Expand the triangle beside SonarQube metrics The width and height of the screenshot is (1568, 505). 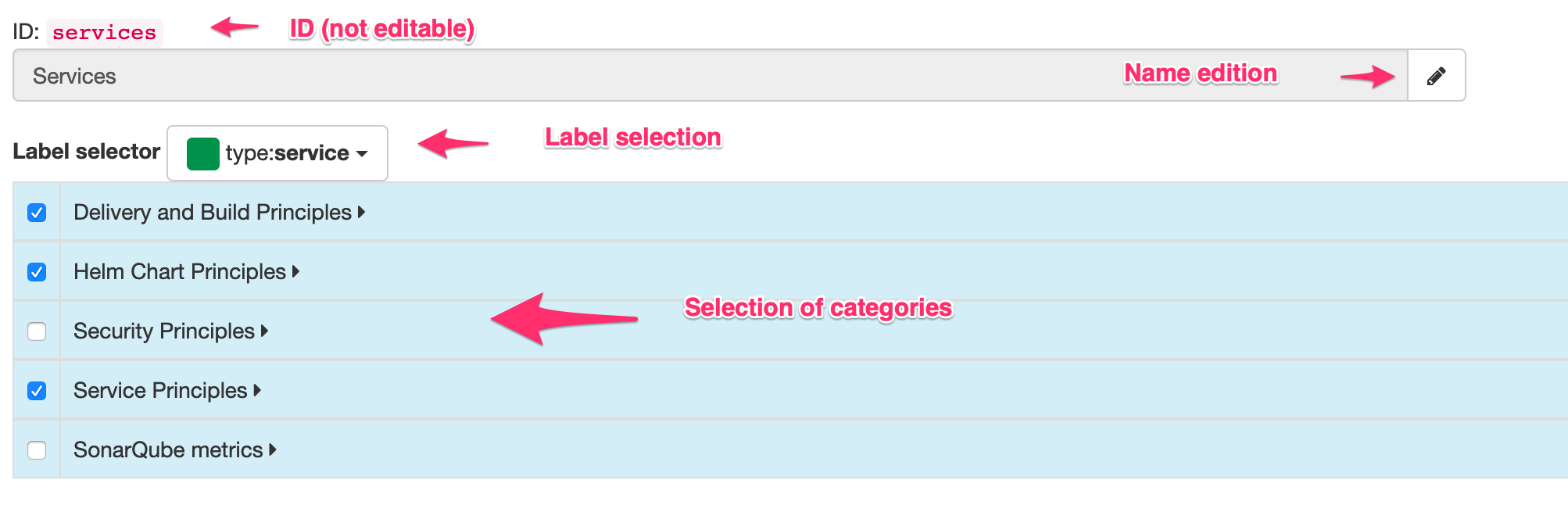coord(272,449)
